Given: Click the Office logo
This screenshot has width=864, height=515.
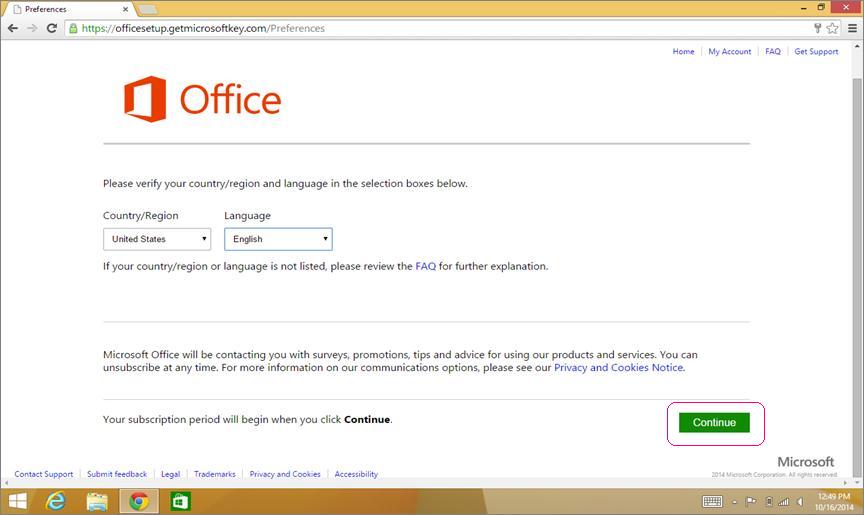Looking at the screenshot, I should pyautogui.click(x=202, y=99).
